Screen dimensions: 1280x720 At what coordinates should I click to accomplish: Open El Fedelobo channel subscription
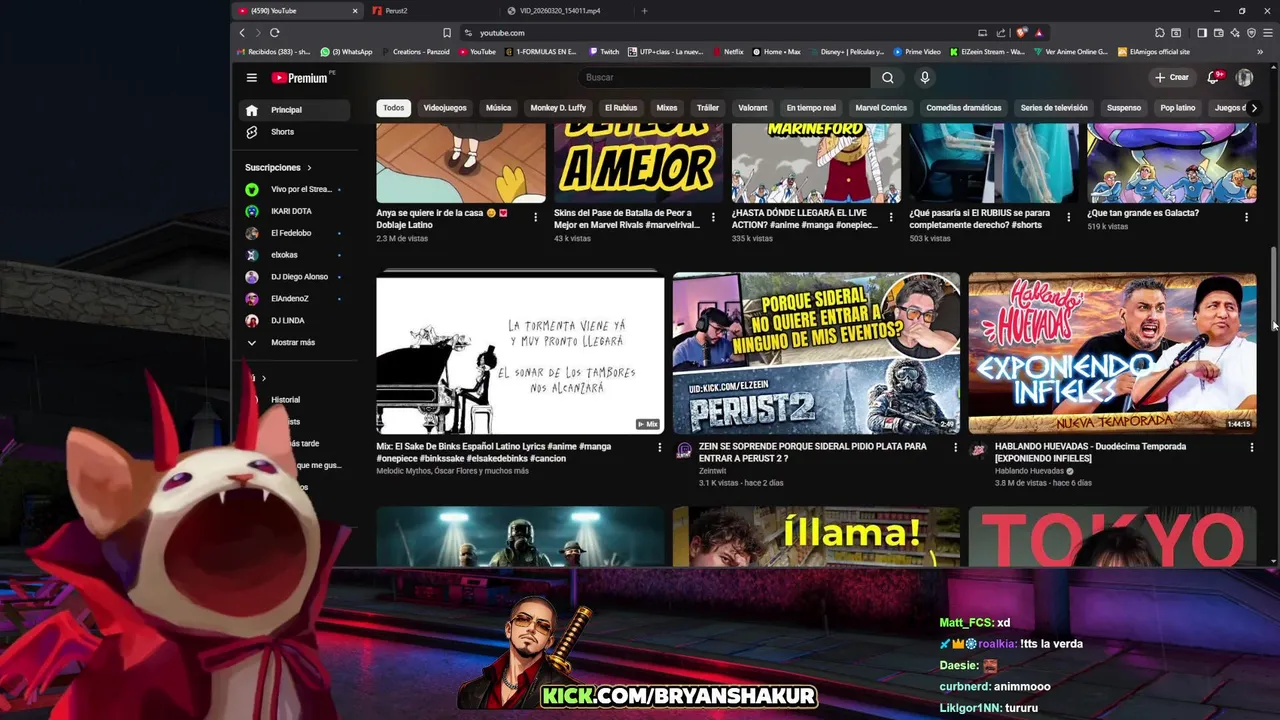point(294,233)
